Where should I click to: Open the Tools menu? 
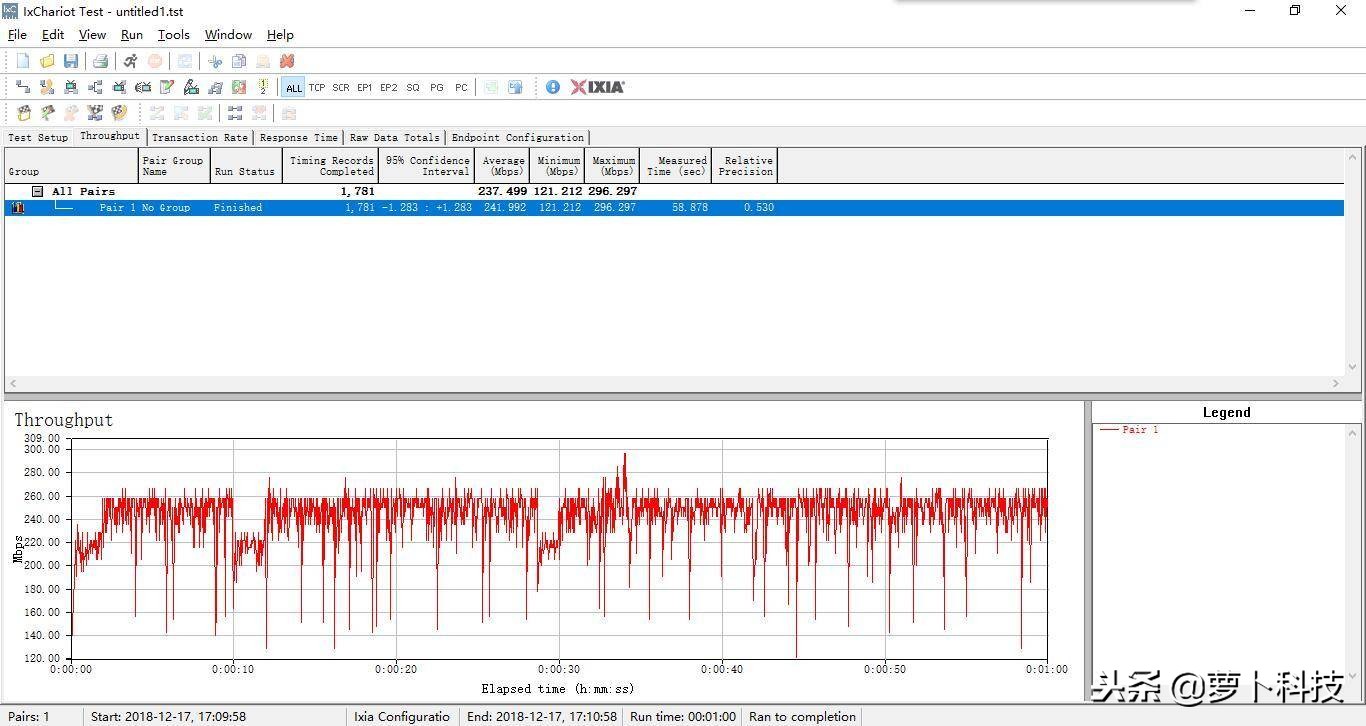coord(173,34)
